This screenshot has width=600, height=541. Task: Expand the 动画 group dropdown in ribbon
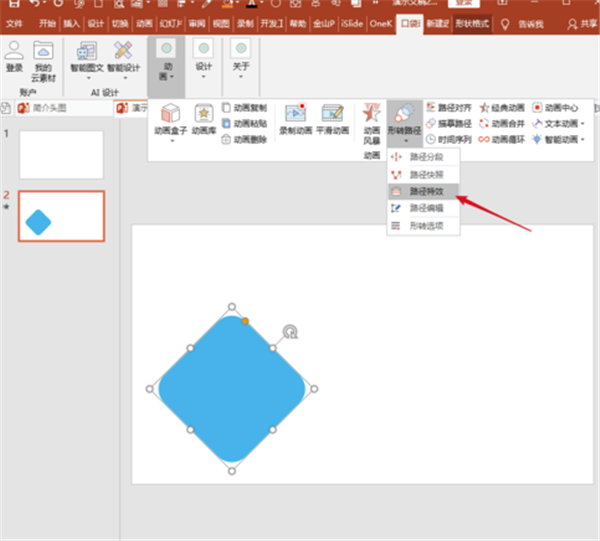166,60
